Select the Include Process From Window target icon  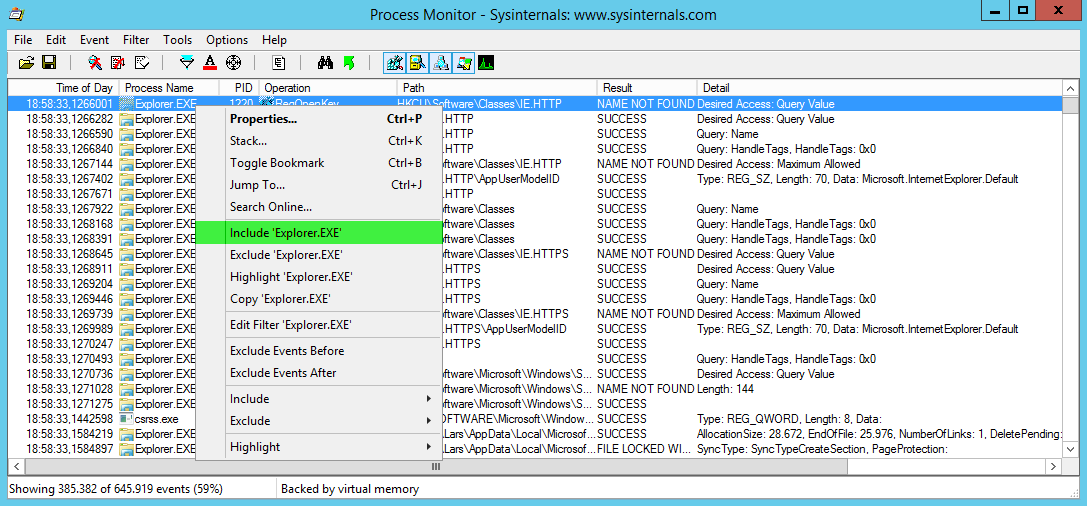coord(233,63)
